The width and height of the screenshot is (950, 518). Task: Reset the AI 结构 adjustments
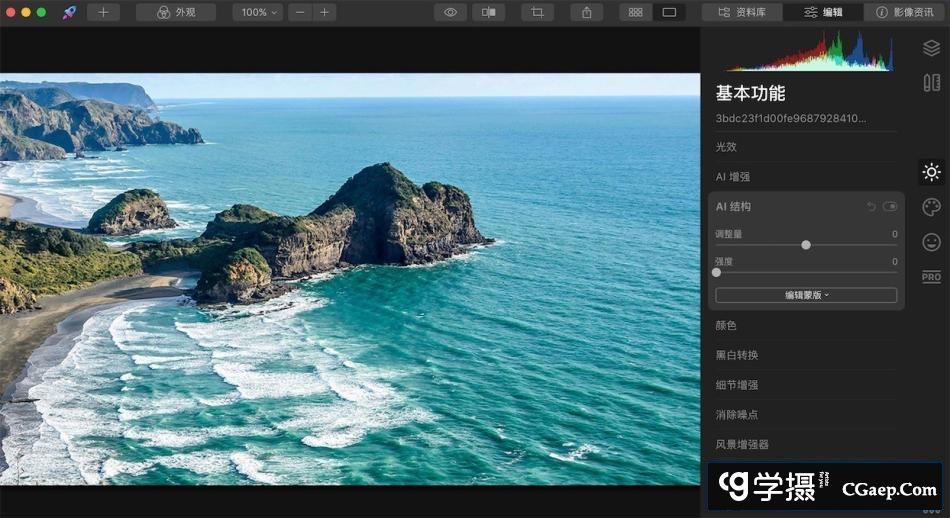(x=871, y=206)
